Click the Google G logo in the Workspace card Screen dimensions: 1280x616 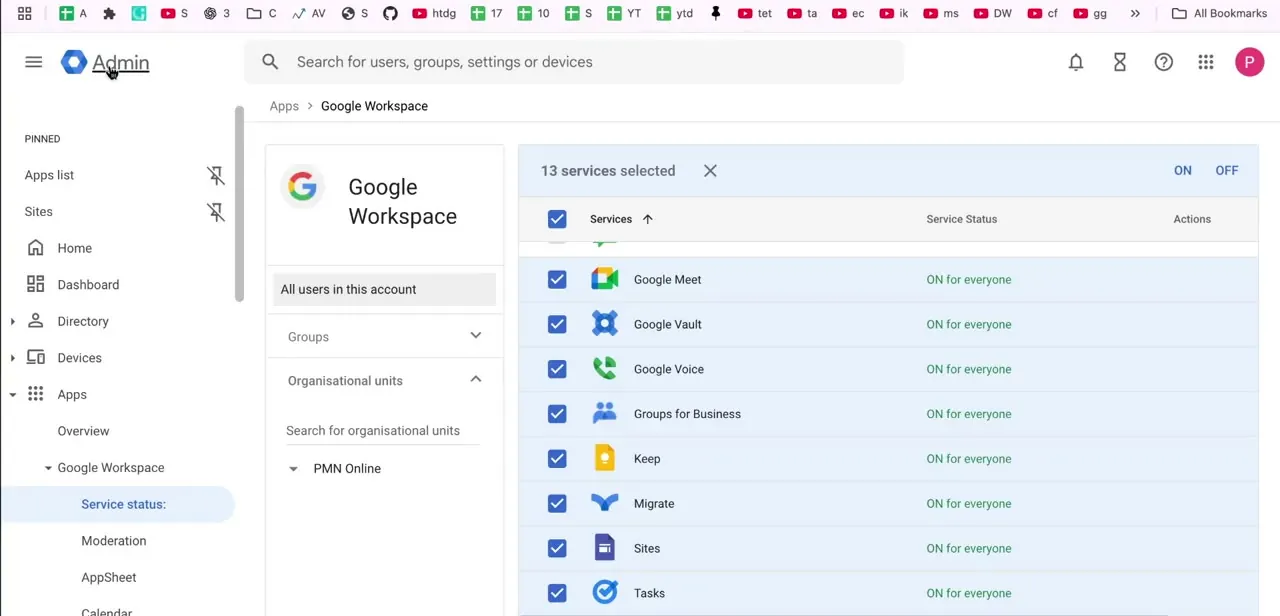pos(302,187)
